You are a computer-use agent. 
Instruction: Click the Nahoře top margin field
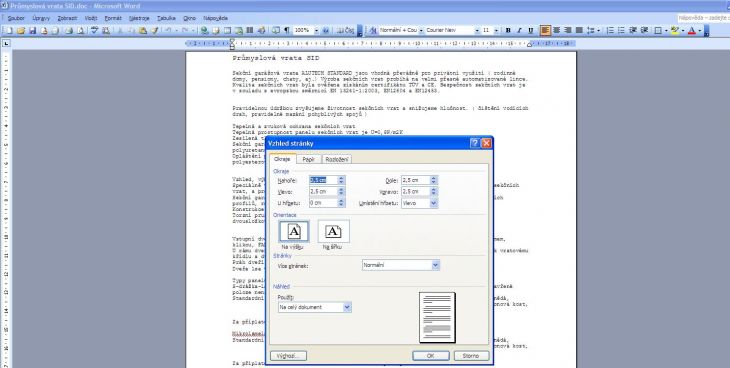324,180
